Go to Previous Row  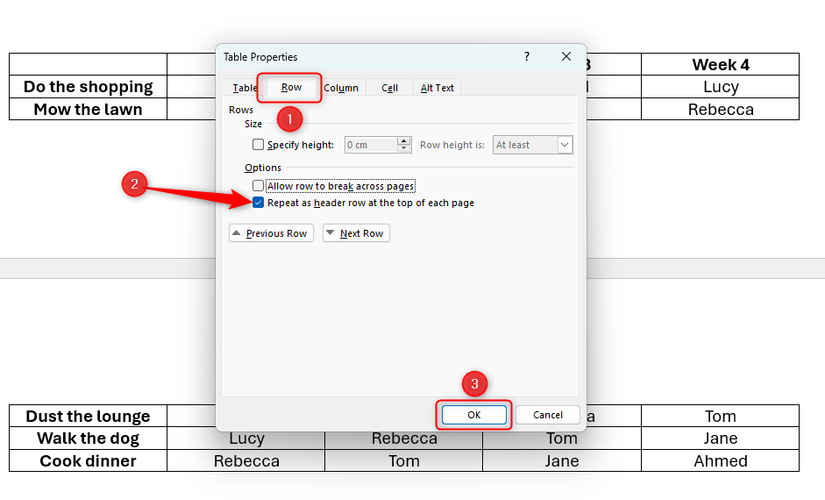[x=271, y=233]
